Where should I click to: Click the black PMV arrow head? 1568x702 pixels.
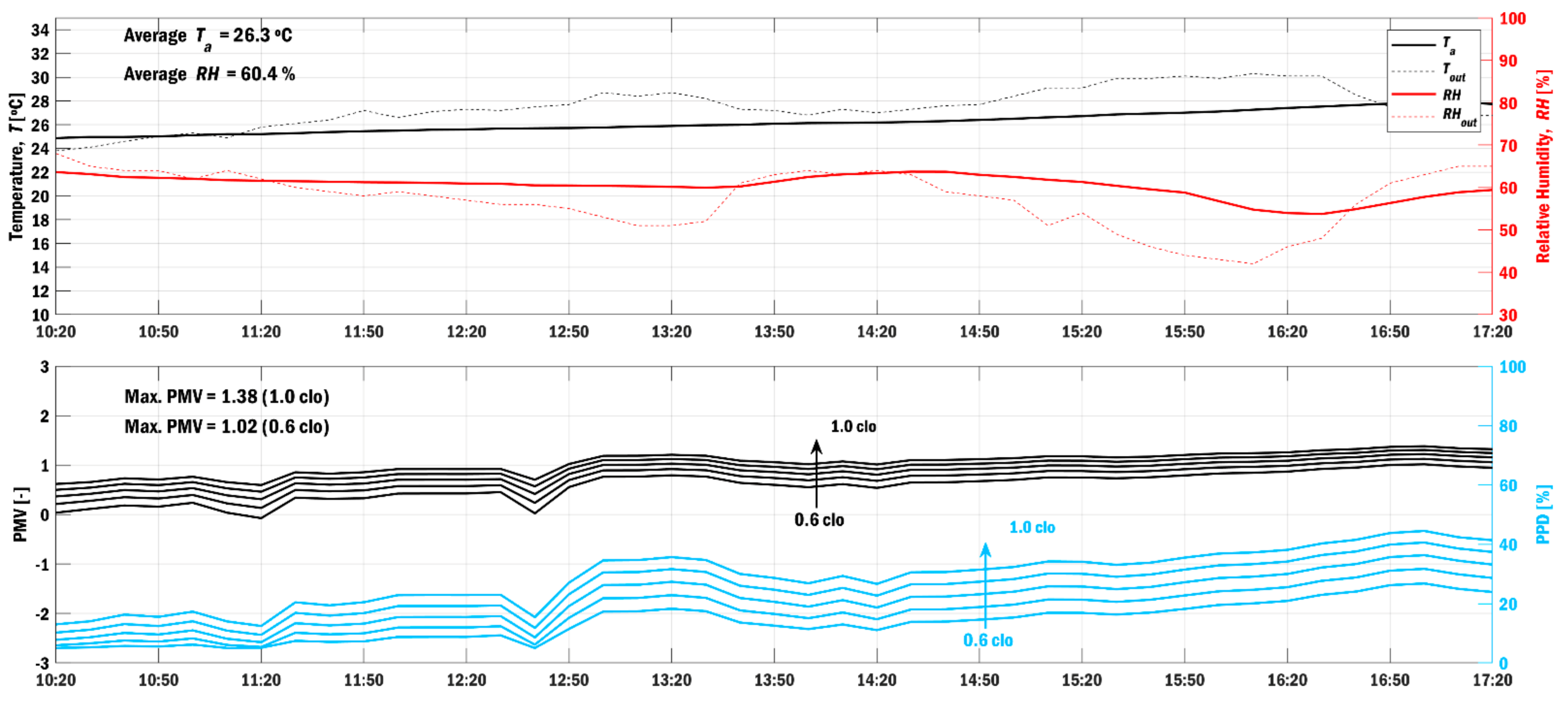click(816, 446)
